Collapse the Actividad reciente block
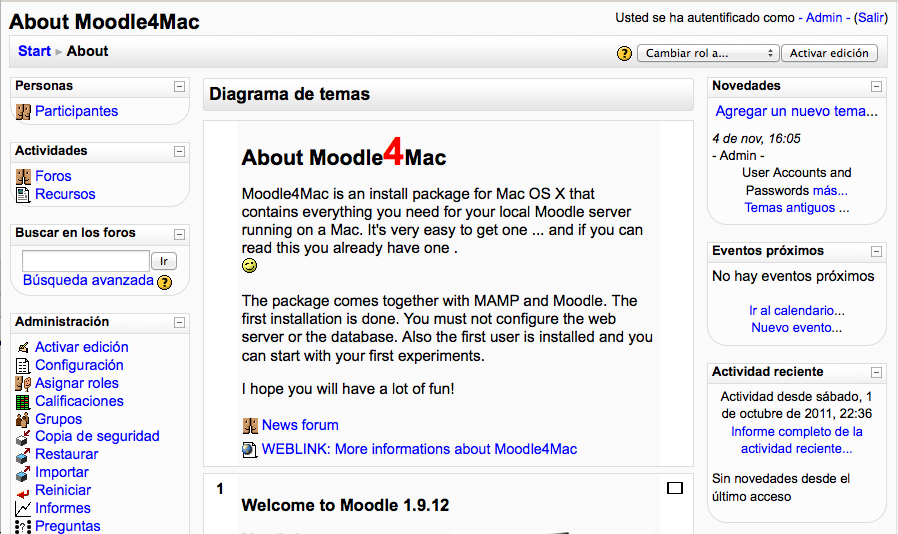The image size is (898, 534). pos(876,373)
